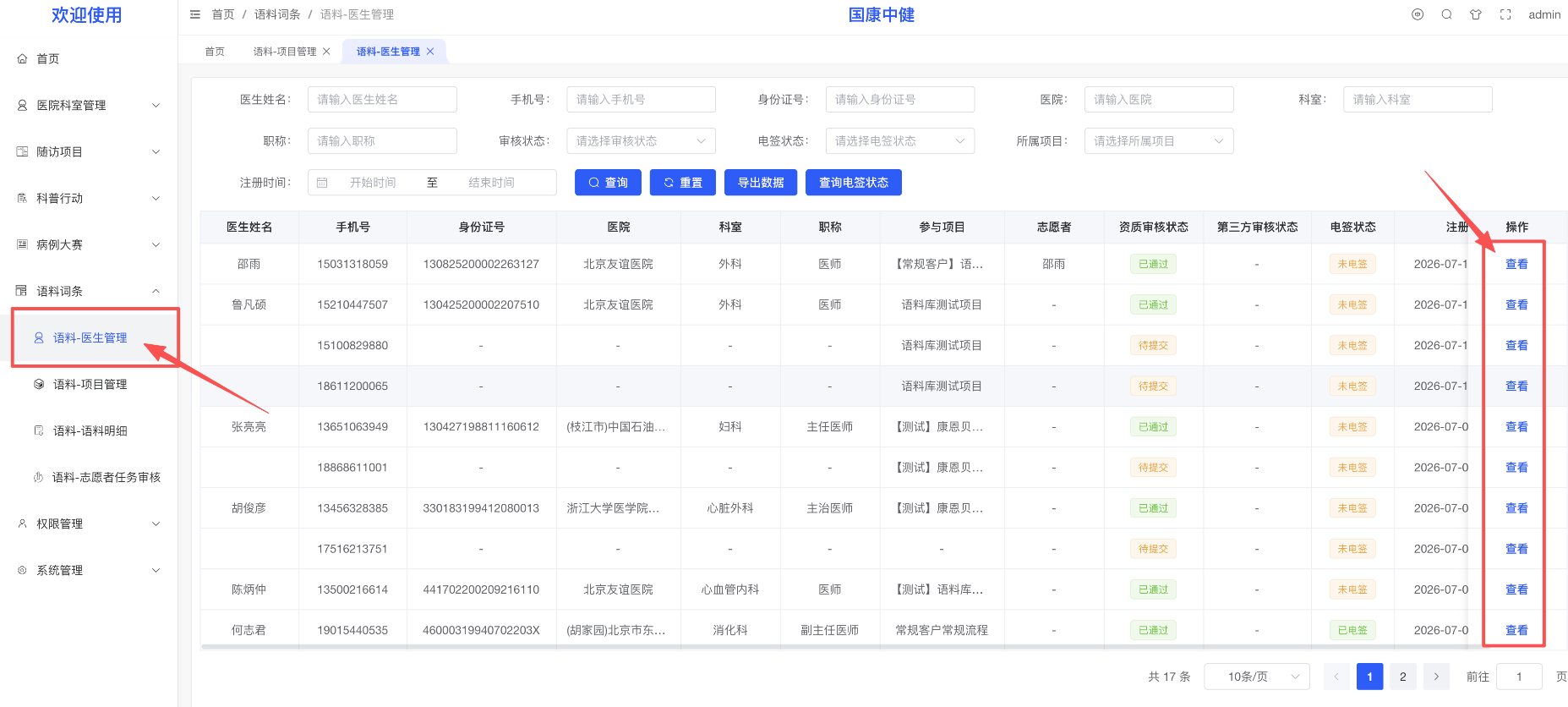Screen dimensions: 1568x707
Task: Click 查看 for doctor 张亮亮
Action: [x=1516, y=427]
